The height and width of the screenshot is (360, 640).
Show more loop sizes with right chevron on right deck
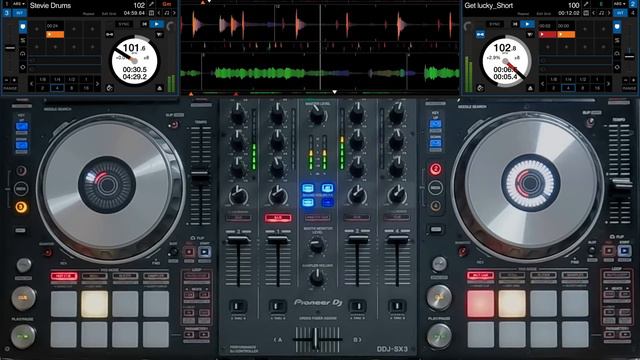(x=608, y=84)
